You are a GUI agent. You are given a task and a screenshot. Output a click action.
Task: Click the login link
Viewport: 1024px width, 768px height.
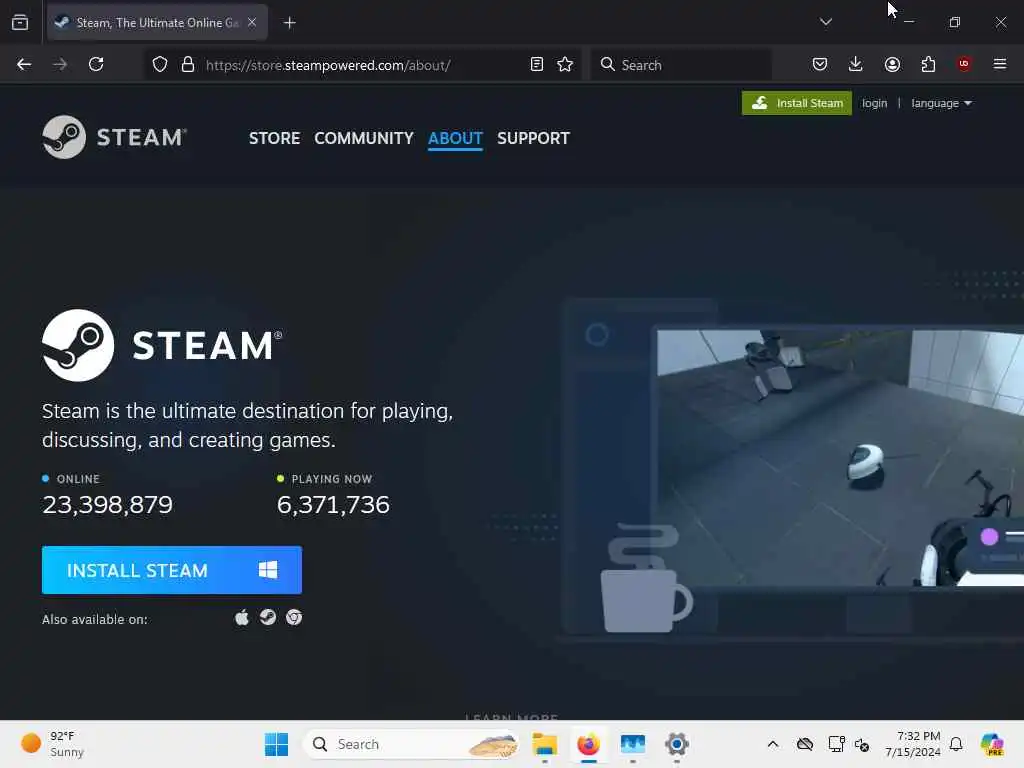874,103
